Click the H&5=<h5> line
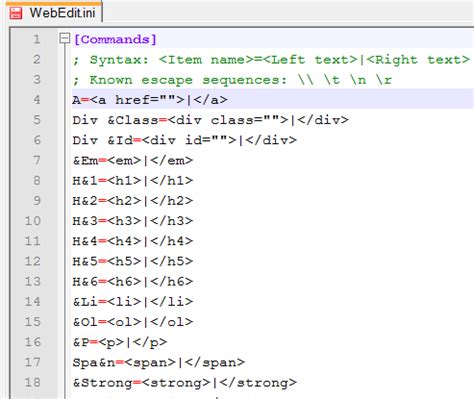Screen dimensions: 474x399 pyautogui.click(x=133, y=261)
